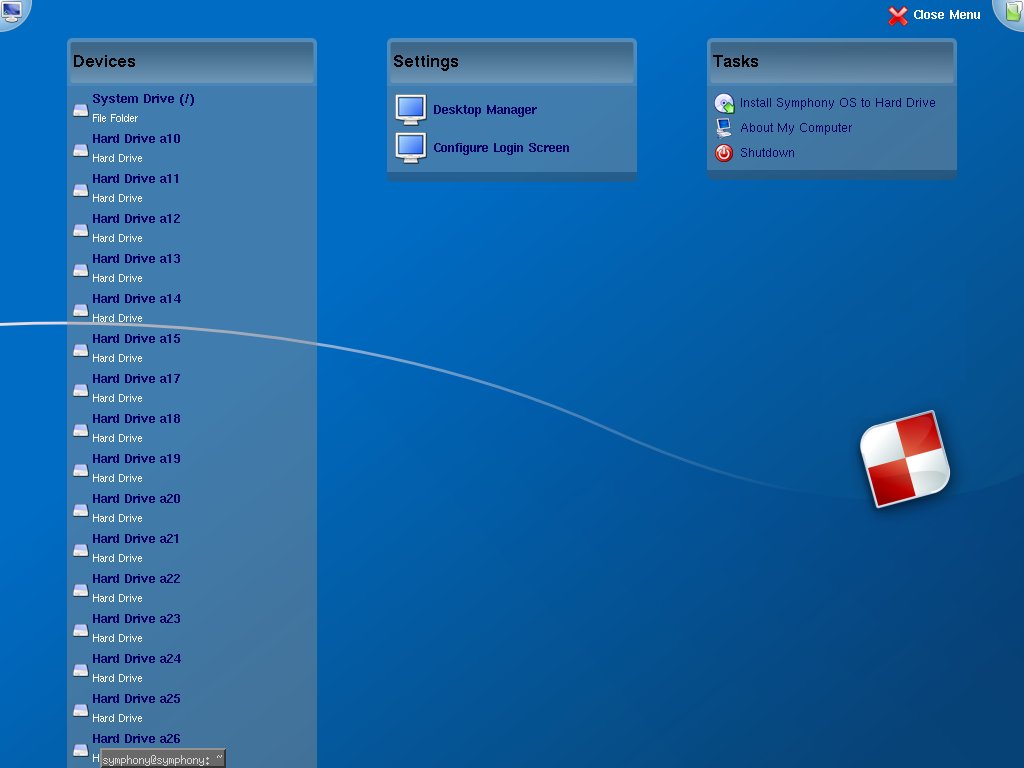
Task: Click the drive icon beside Hard Drive a10
Action: 80,150
